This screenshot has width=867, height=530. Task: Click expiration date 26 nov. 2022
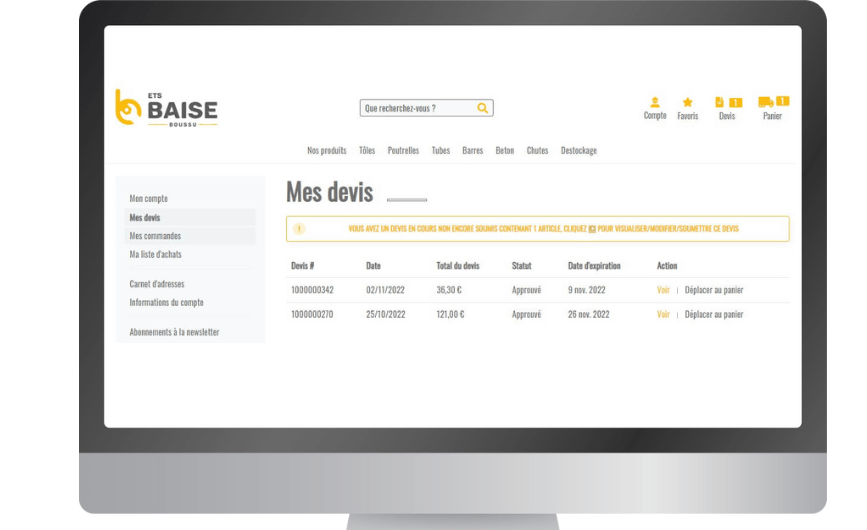(x=588, y=314)
